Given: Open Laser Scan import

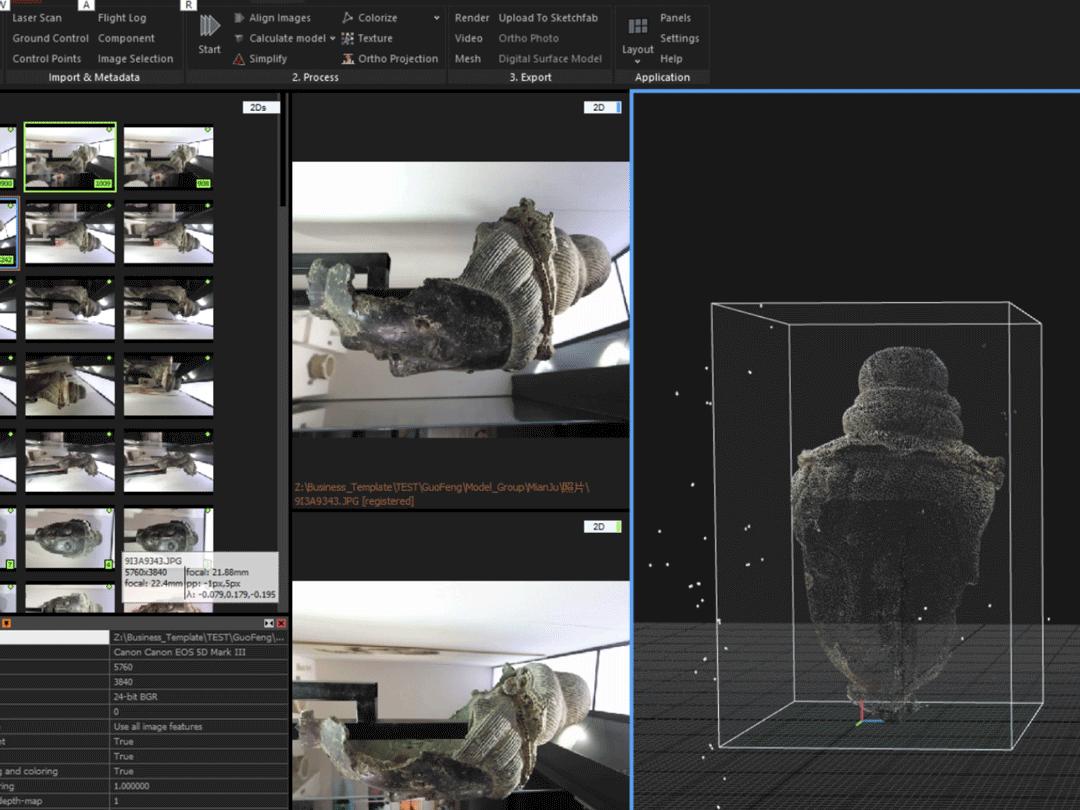Looking at the screenshot, I should 37,18.
